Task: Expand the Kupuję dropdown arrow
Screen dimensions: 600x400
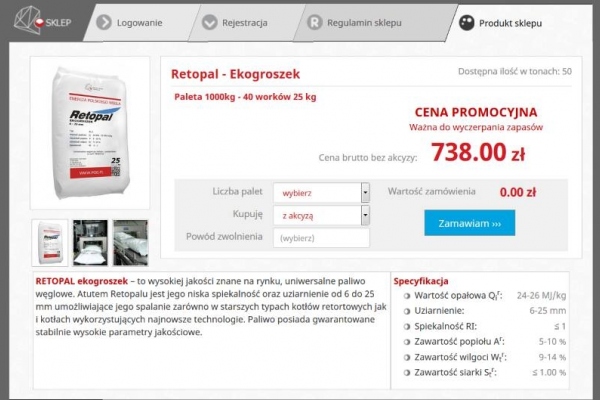Action: pos(365,215)
